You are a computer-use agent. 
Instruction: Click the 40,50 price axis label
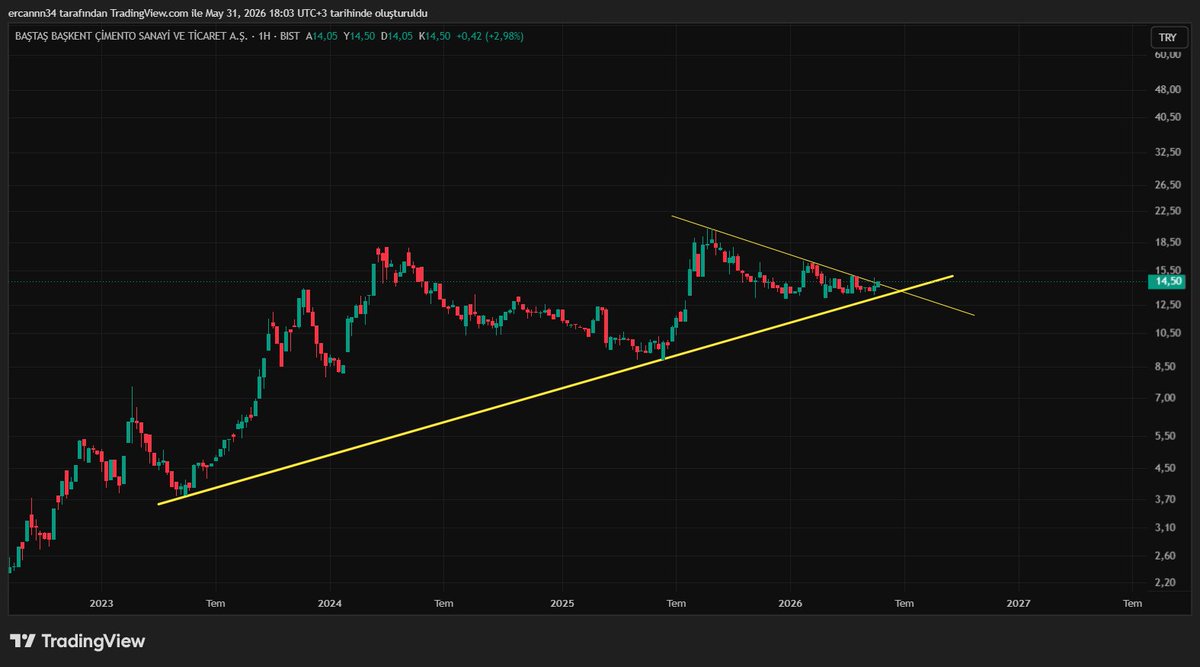pyautogui.click(x=1167, y=117)
